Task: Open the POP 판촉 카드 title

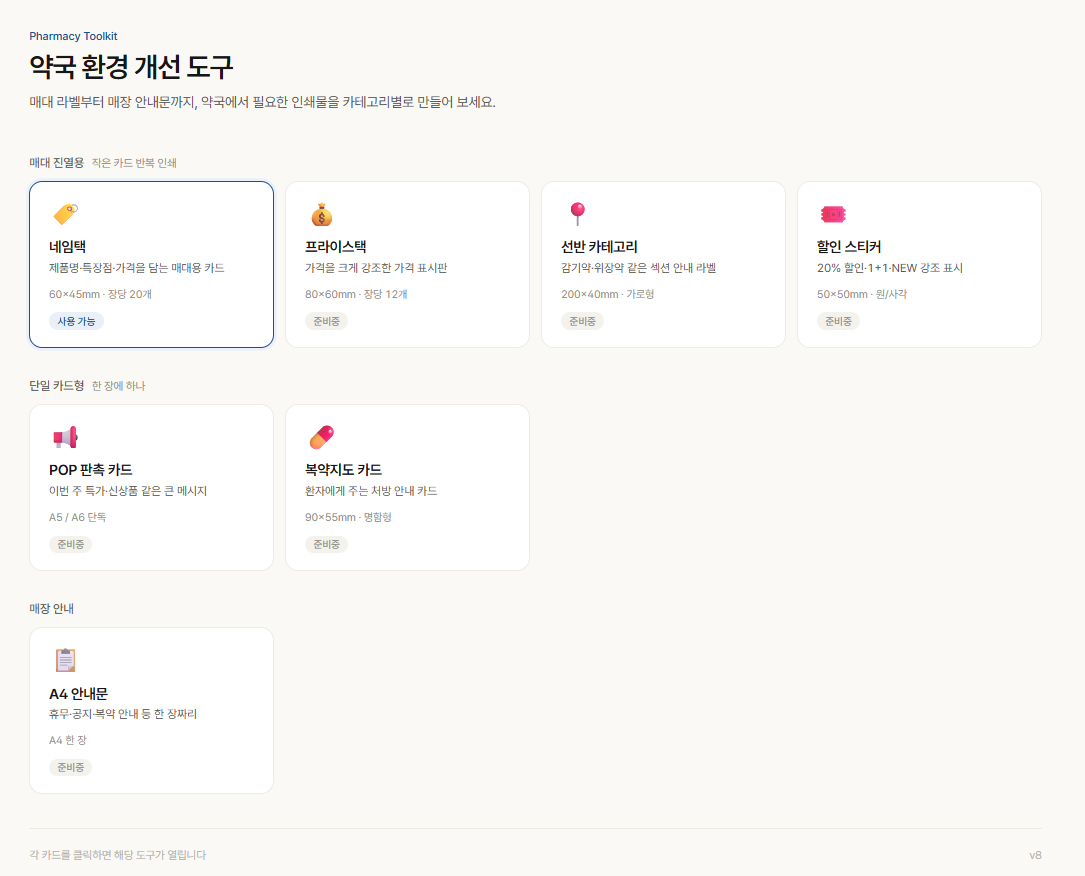Action: (91, 470)
